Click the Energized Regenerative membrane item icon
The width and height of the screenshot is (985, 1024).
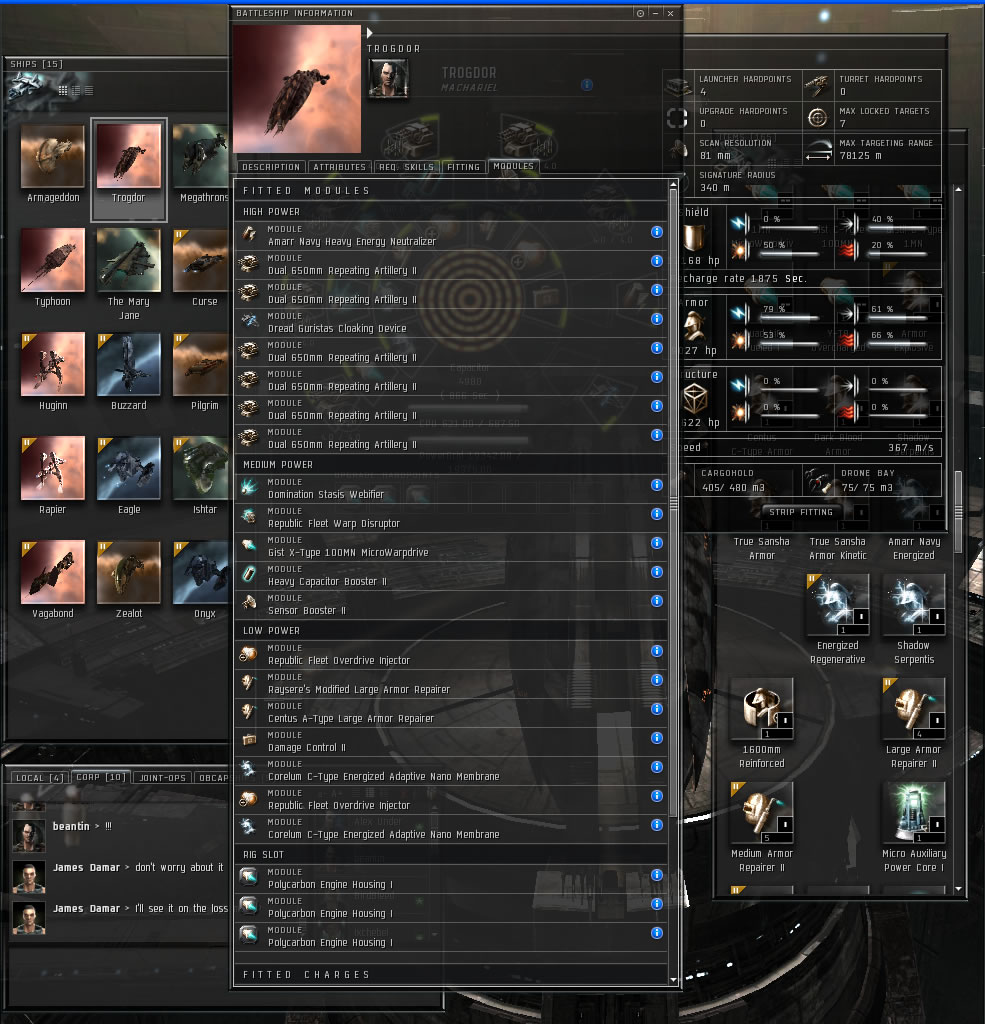click(x=837, y=605)
